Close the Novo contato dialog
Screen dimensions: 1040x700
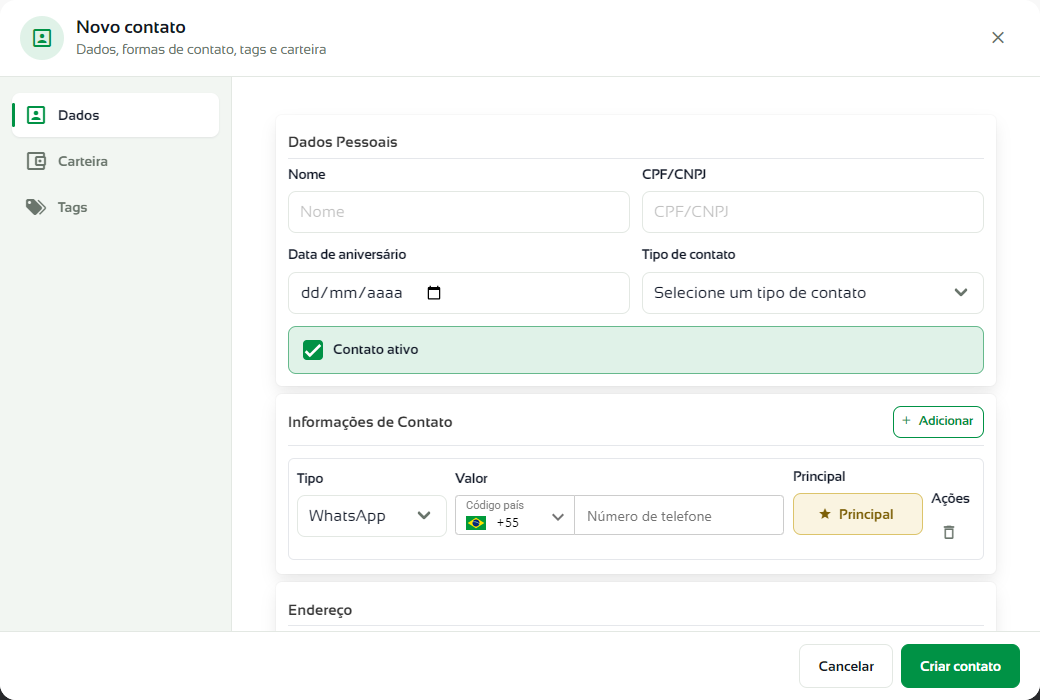pyautogui.click(x=998, y=38)
